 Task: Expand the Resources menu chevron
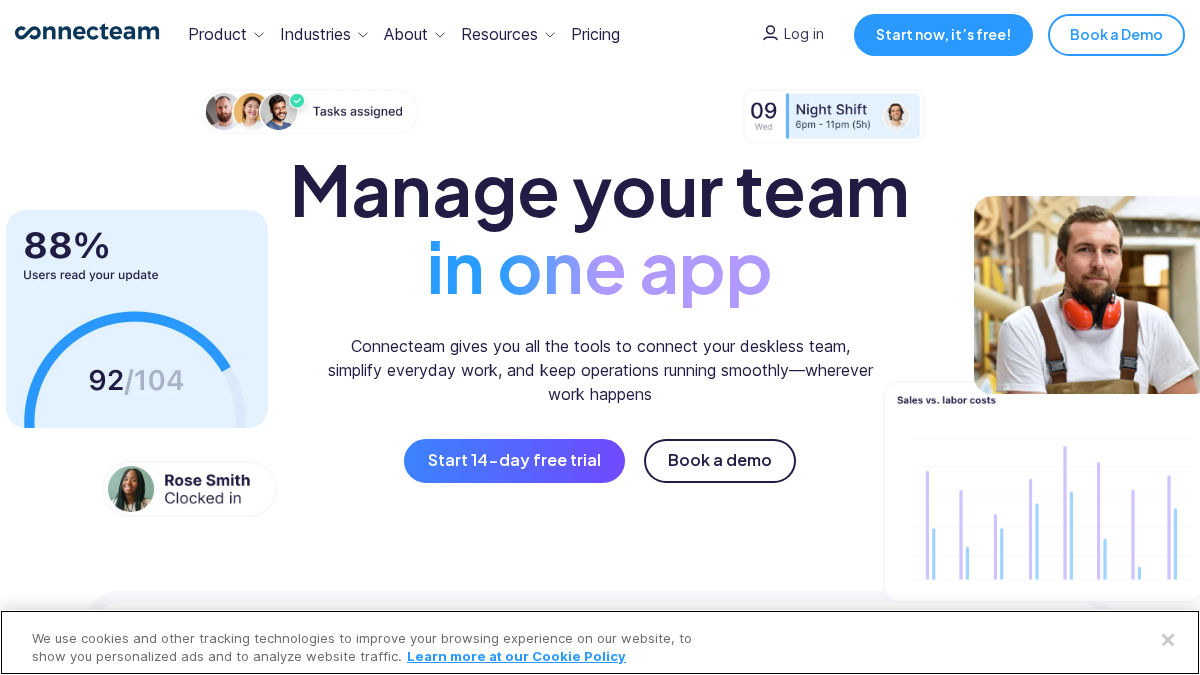click(x=550, y=35)
